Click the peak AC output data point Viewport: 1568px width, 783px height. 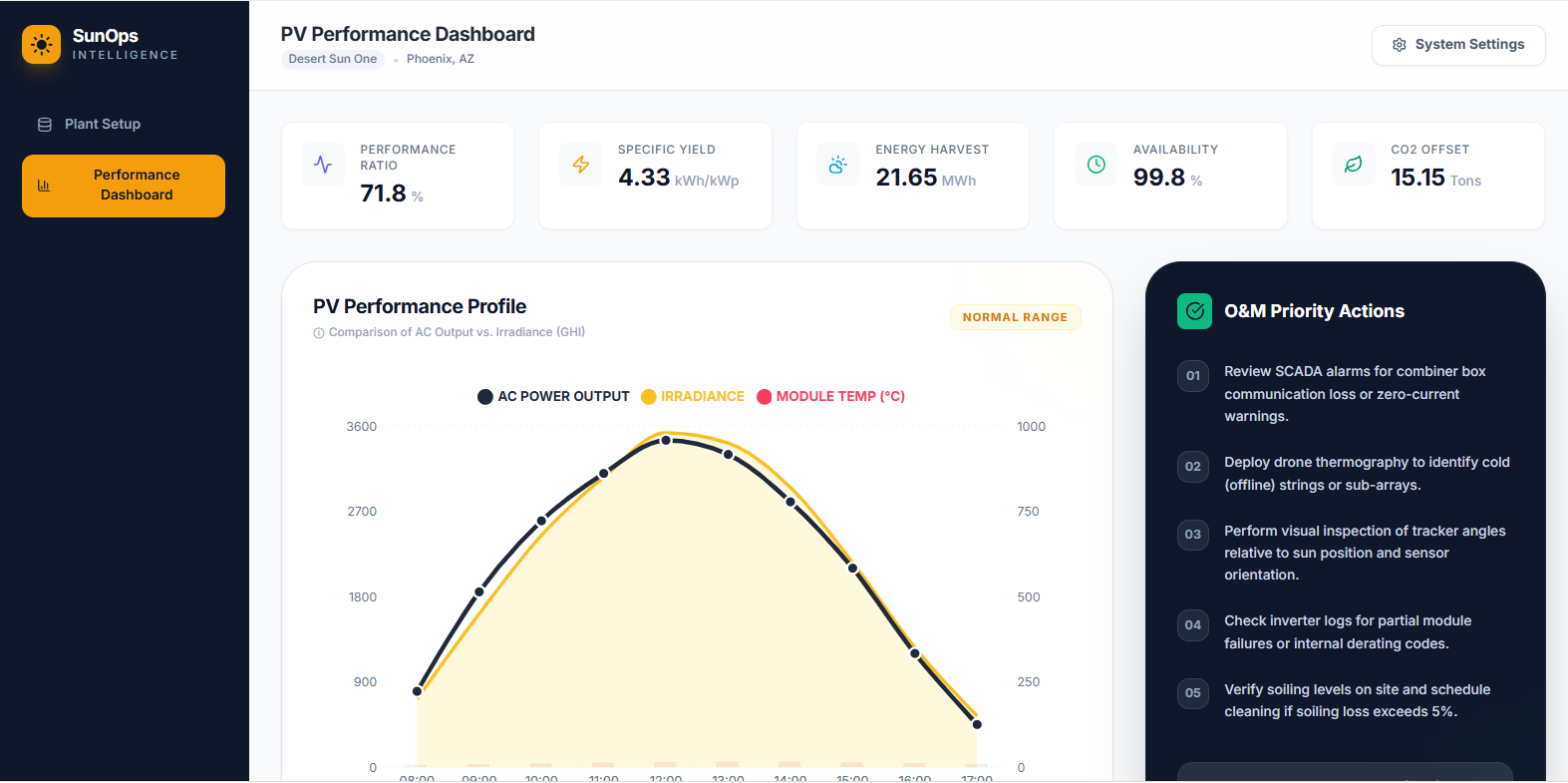666,440
